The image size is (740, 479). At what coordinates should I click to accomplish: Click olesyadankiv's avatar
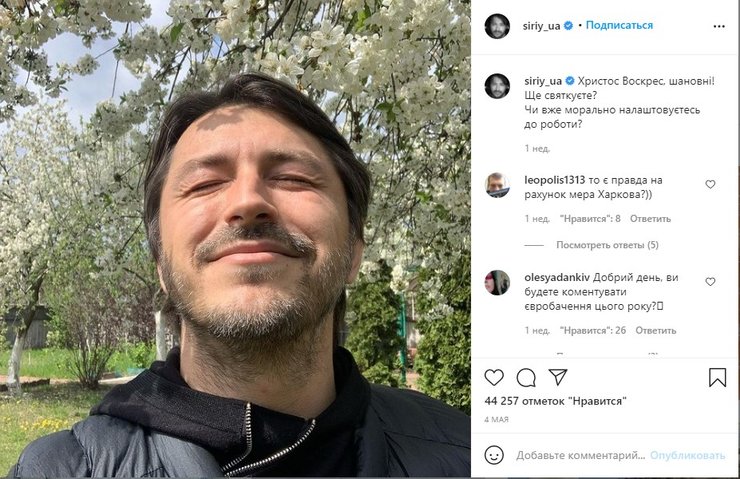pos(497,282)
